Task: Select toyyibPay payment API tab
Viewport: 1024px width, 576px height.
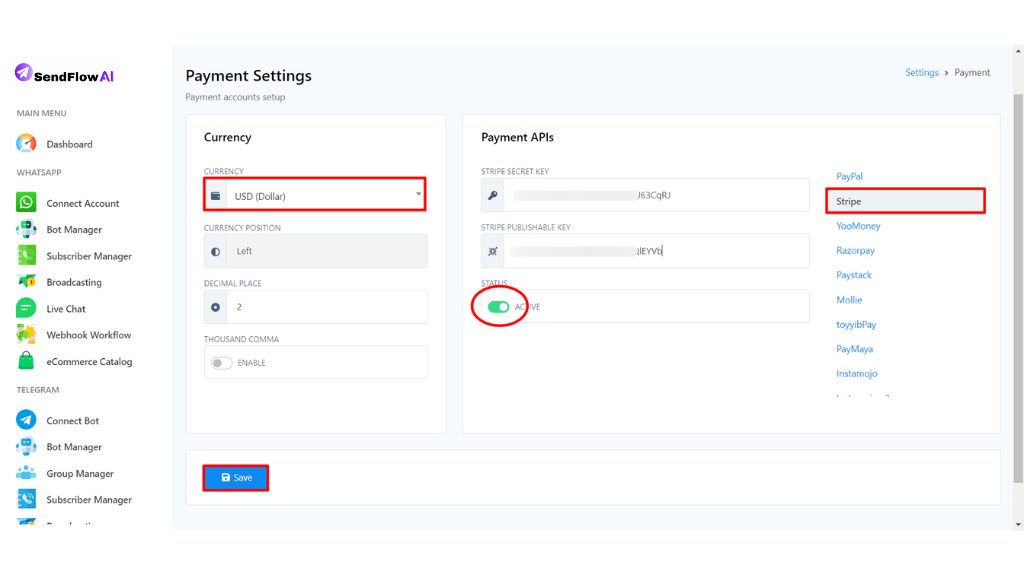Action: [x=856, y=325]
